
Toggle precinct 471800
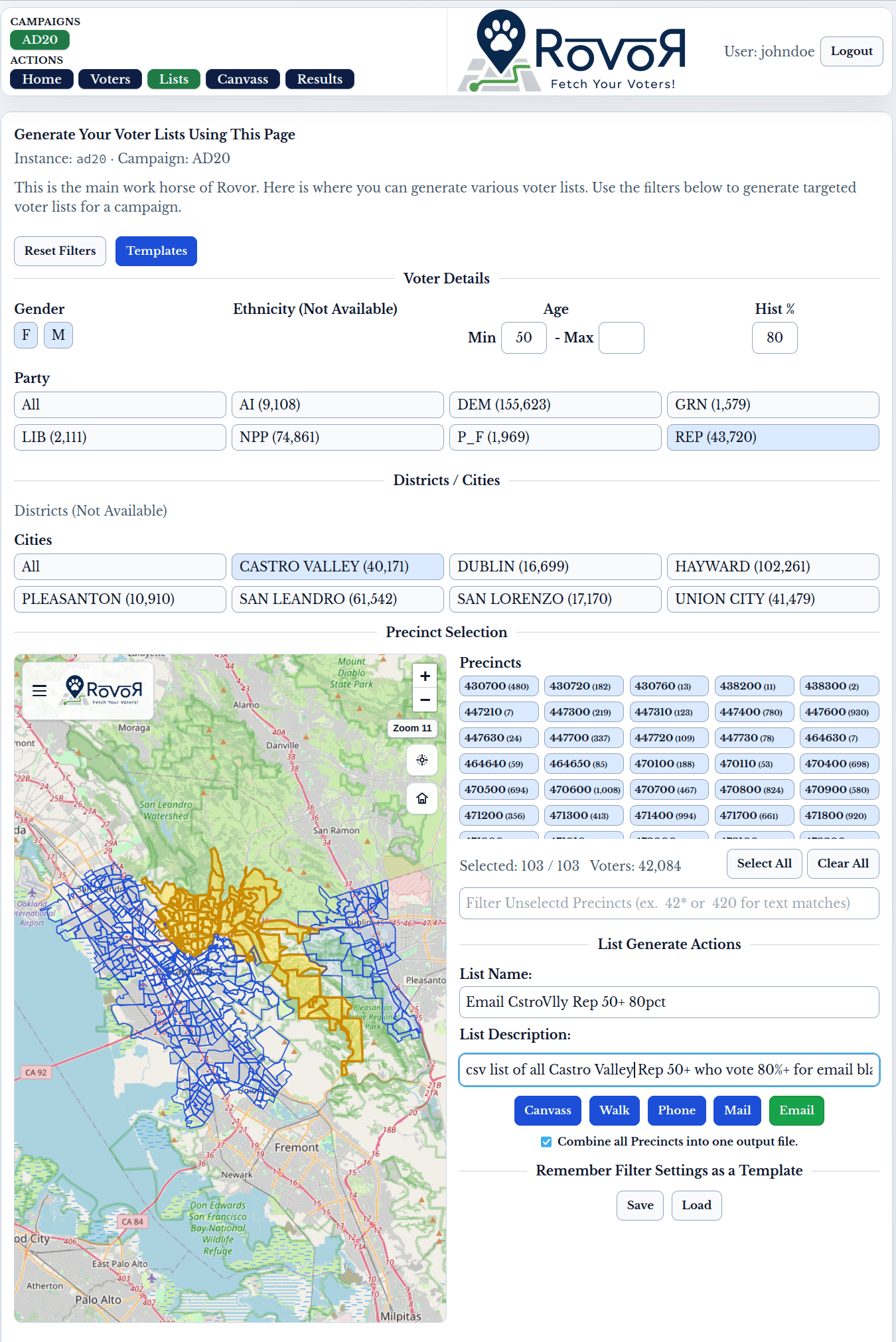point(839,816)
